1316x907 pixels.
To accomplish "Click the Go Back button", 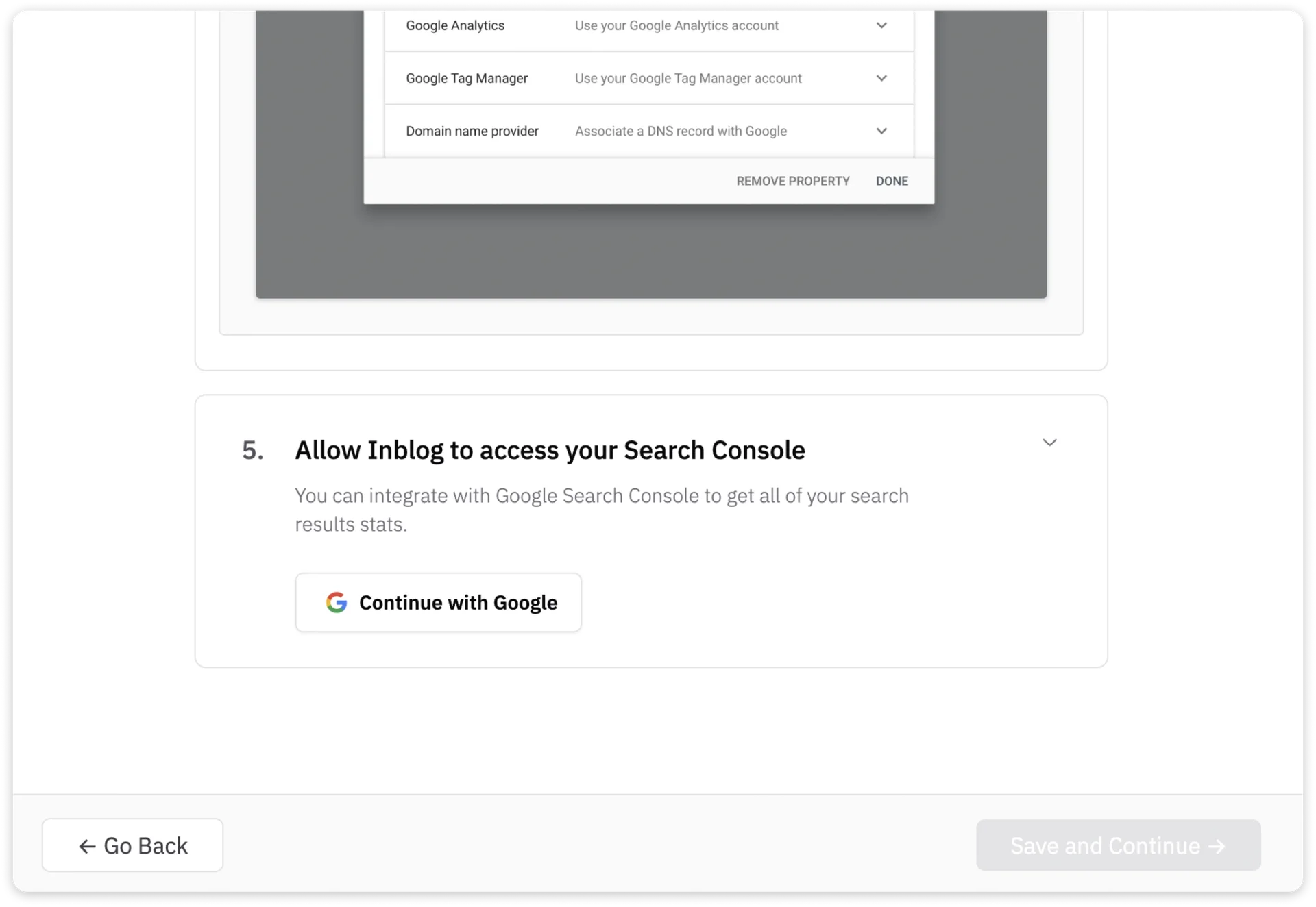I will coord(132,845).
